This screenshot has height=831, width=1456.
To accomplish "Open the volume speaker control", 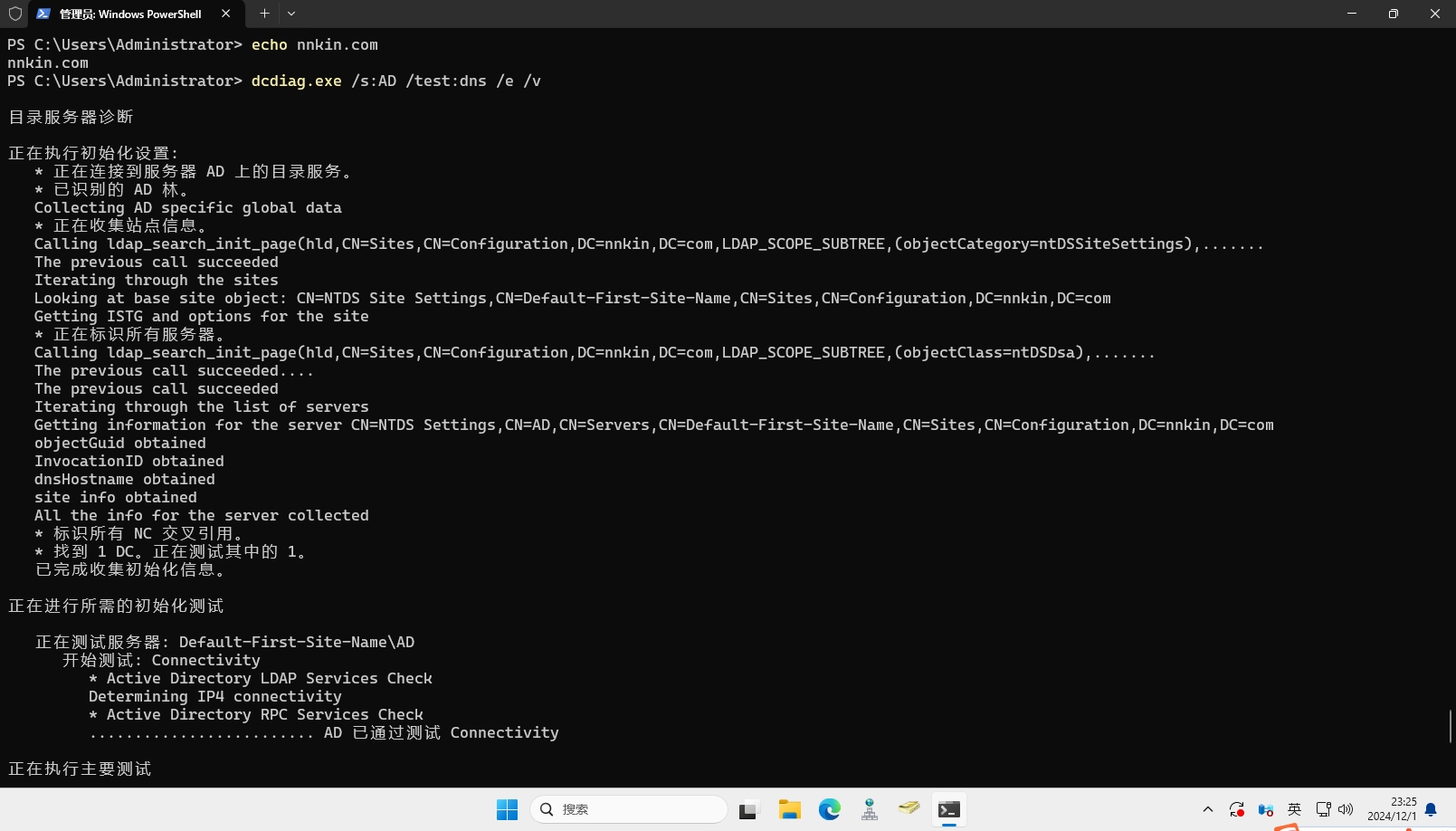I will [x=1346, y=809].
